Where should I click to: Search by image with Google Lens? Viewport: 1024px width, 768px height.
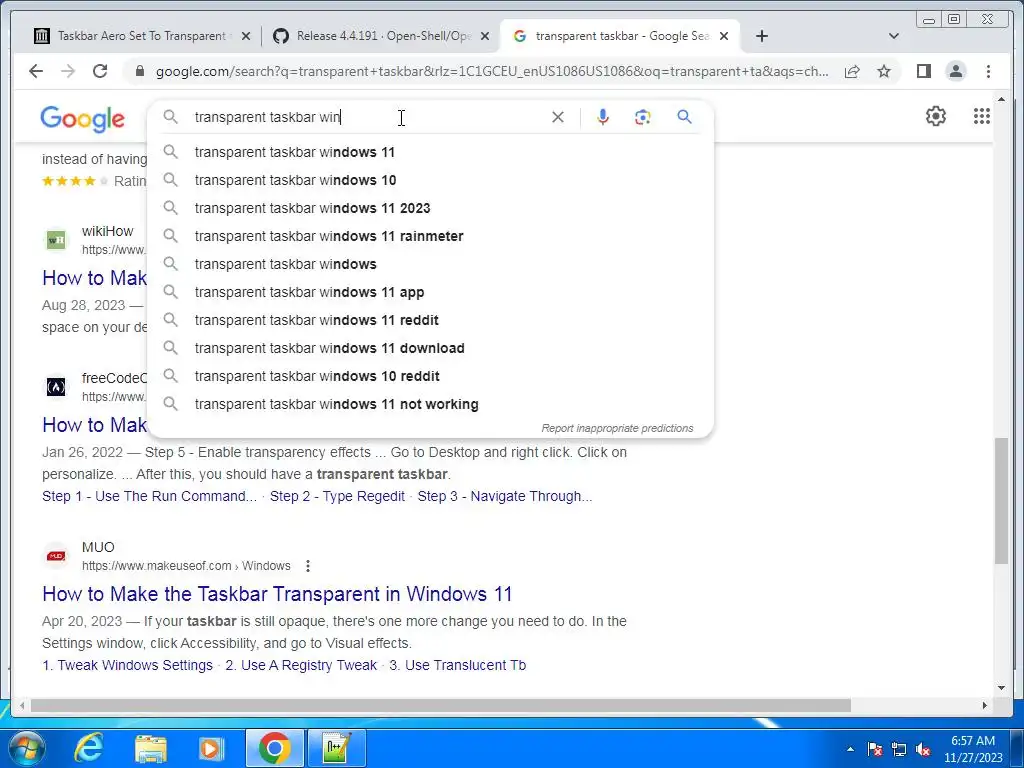click(x=643, y=117)
